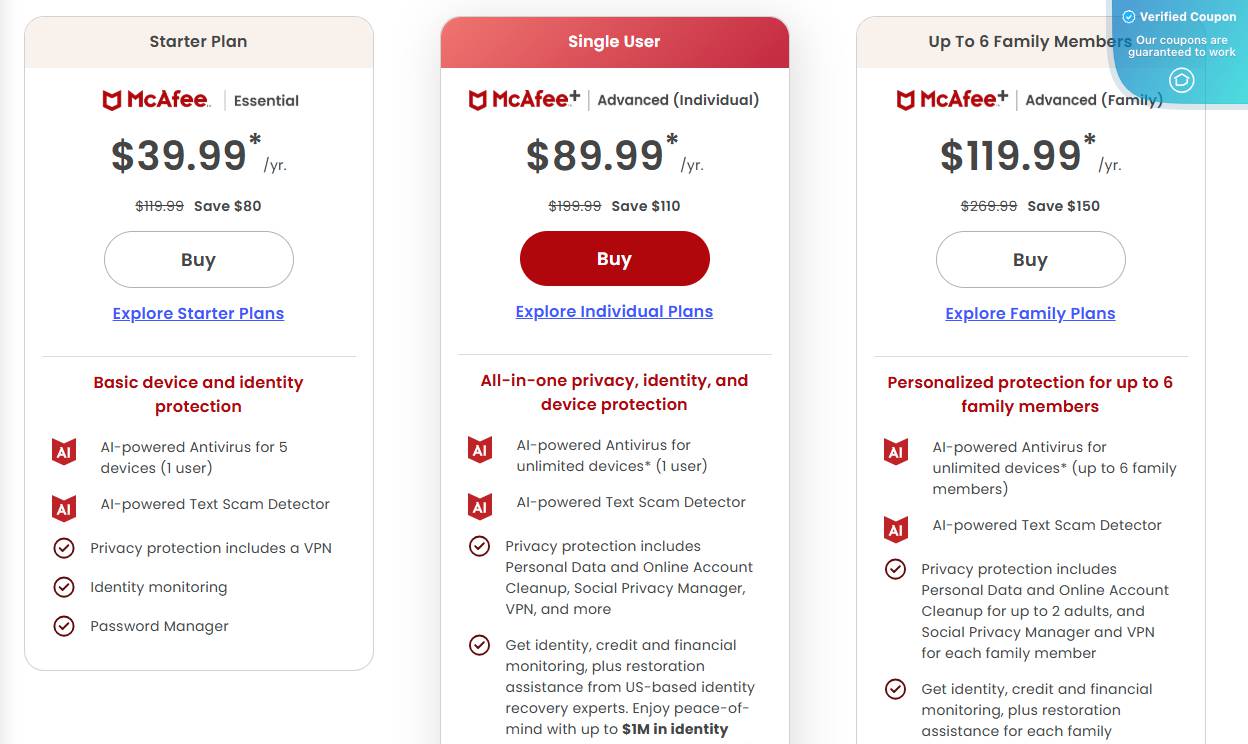Click the Password Manager check icon
Image resolution: width=1248 pixels, height=744 pixels.
(63, 626)
